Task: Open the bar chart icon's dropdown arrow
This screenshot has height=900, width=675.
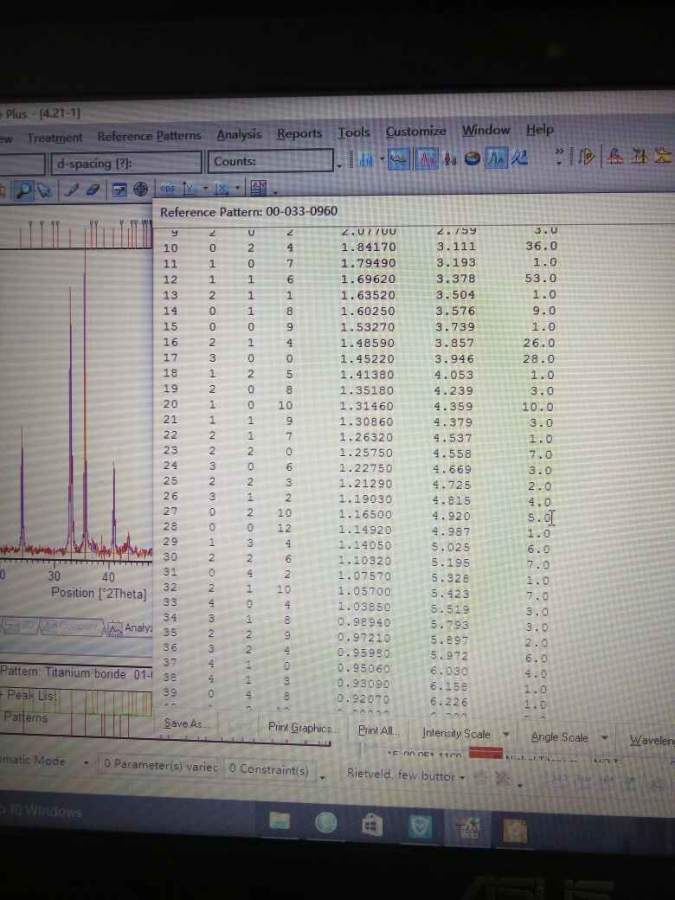Action: click(x=382, y=160)
